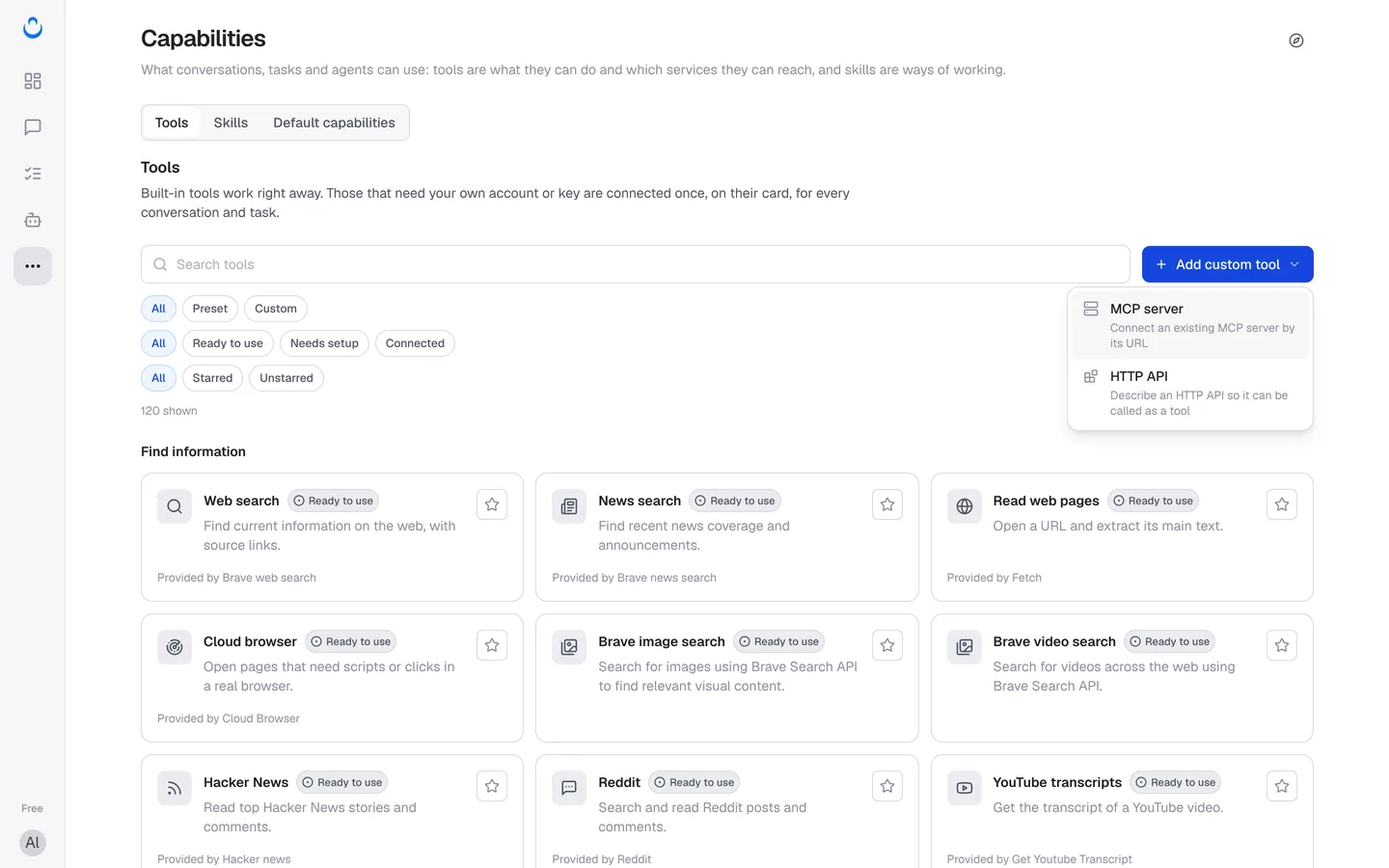Click the user avatar in the sidebar
Image resolution: width=1389 pixels, height=868 pixels.
[x=33, y=843]
